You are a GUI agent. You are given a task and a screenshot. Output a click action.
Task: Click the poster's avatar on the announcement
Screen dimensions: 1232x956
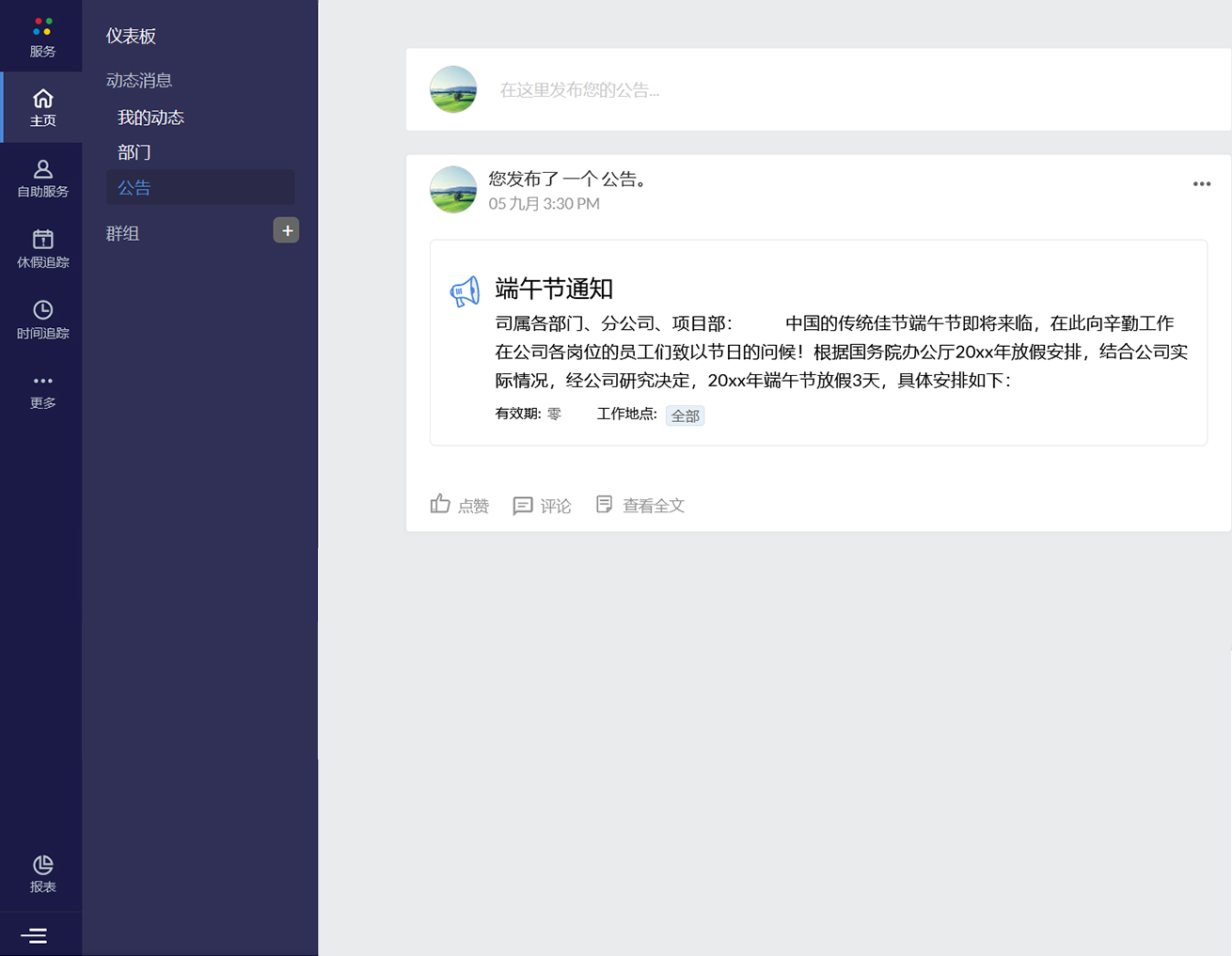click(x=453, y=190)
